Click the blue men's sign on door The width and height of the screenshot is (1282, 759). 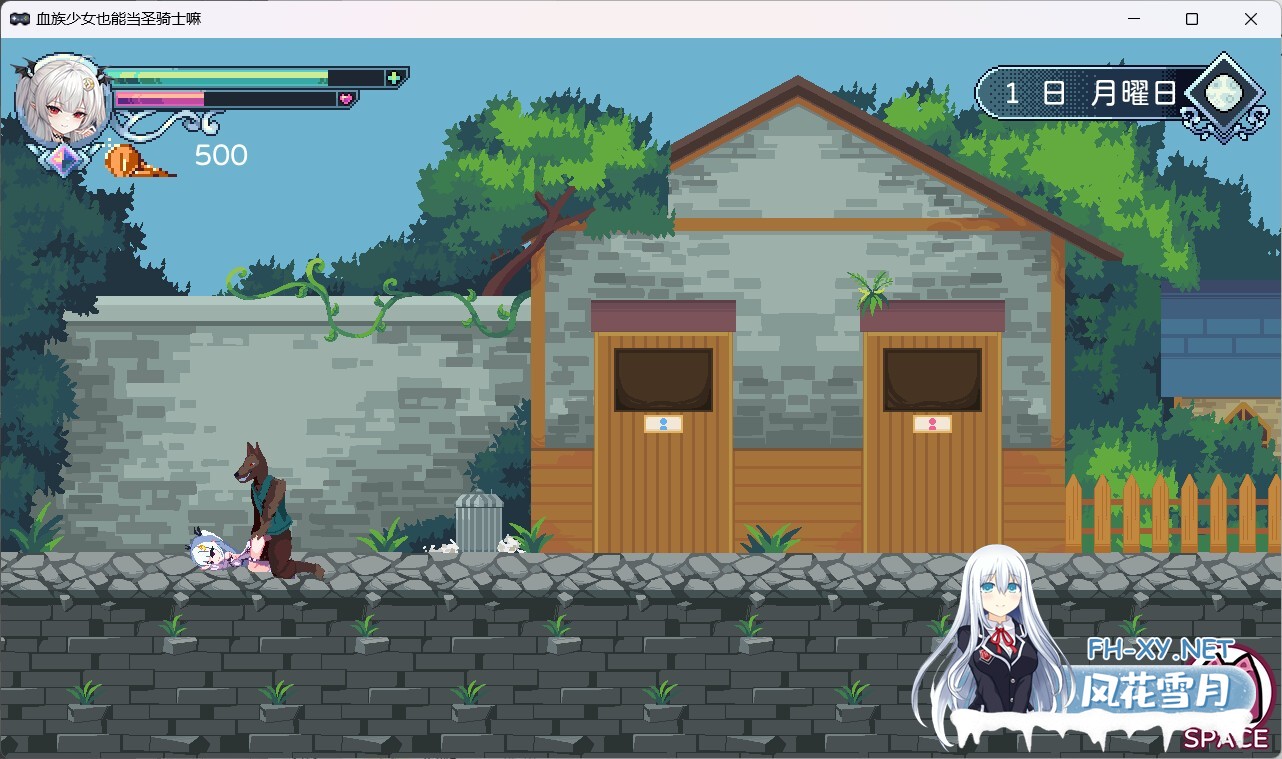[x=663, y=424]
